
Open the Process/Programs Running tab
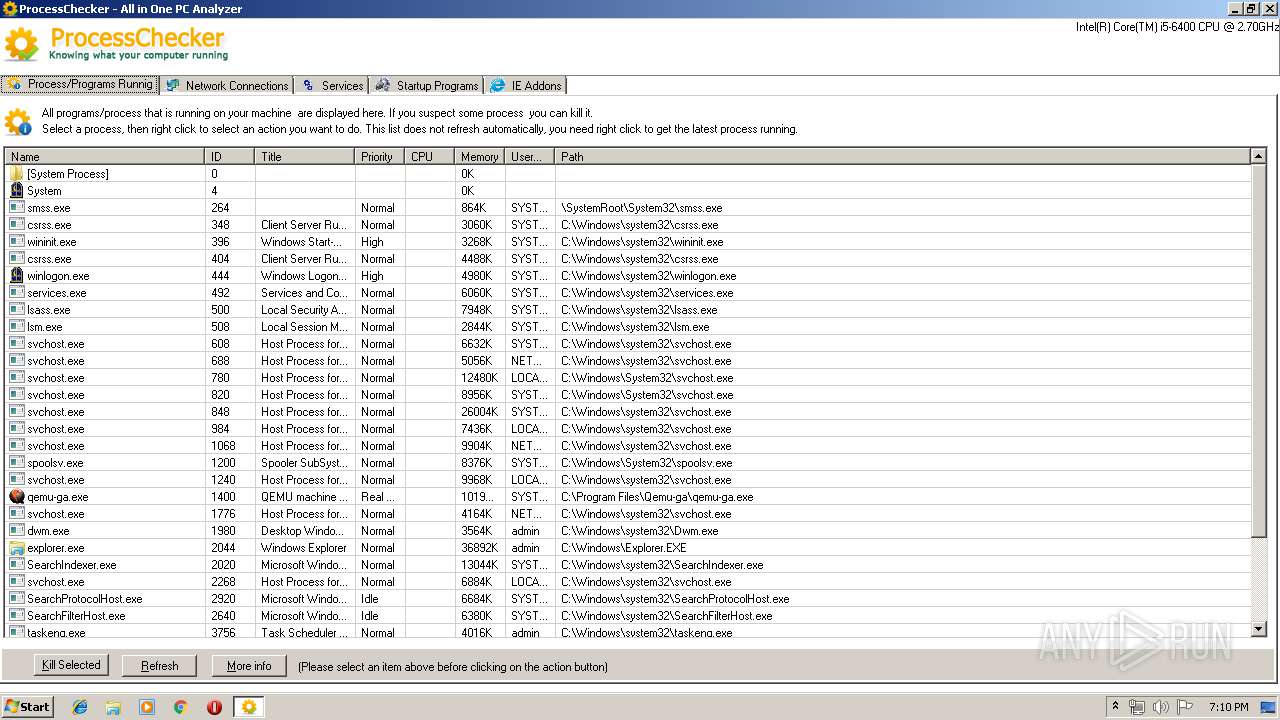point(80,85)
